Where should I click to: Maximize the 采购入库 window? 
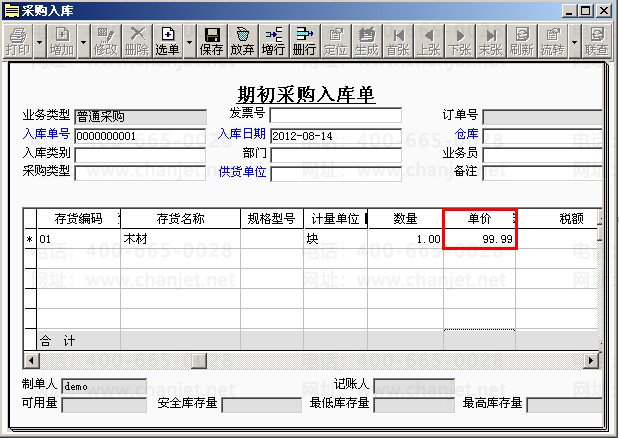coord(586,11)
